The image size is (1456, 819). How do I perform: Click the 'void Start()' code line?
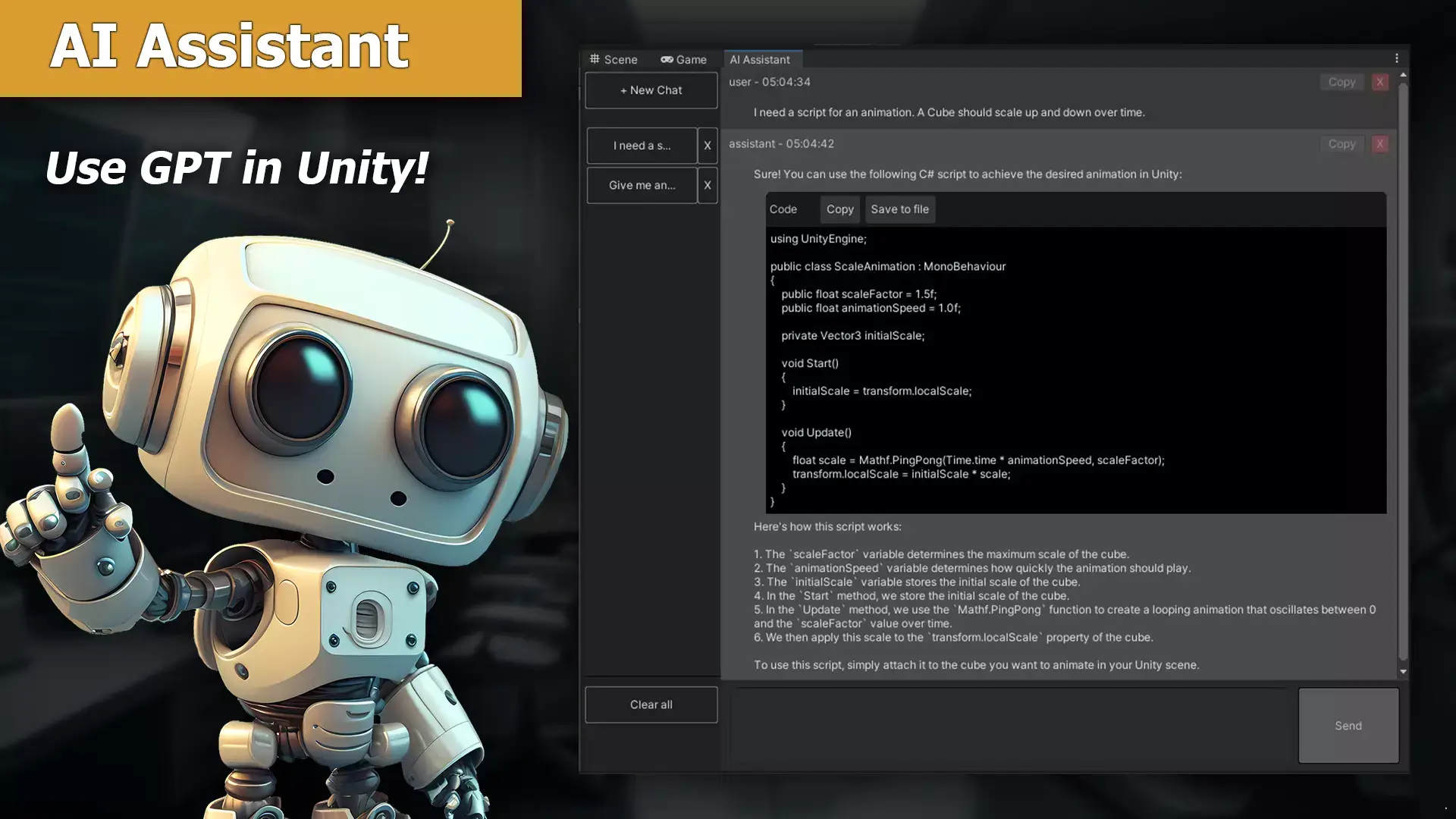pyautogui.click(x=810, y=363)
